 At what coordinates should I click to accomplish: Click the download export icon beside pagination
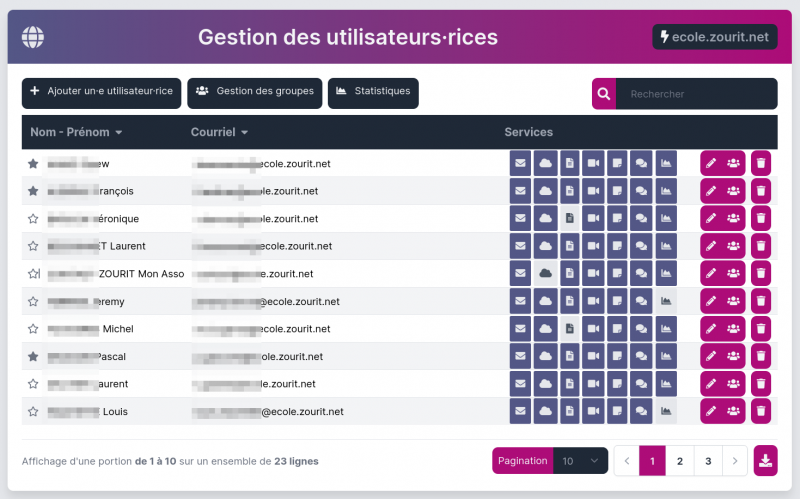coord(765,461)
